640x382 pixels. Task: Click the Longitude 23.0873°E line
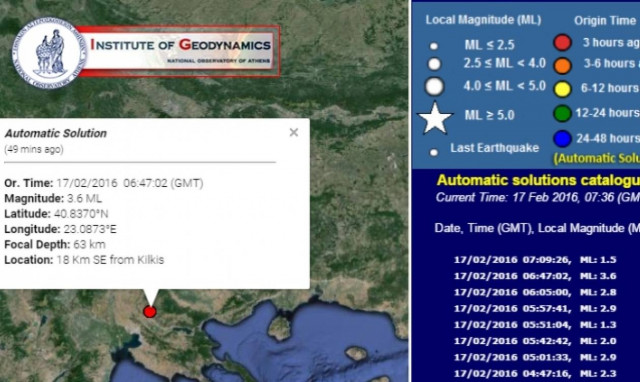60,229
